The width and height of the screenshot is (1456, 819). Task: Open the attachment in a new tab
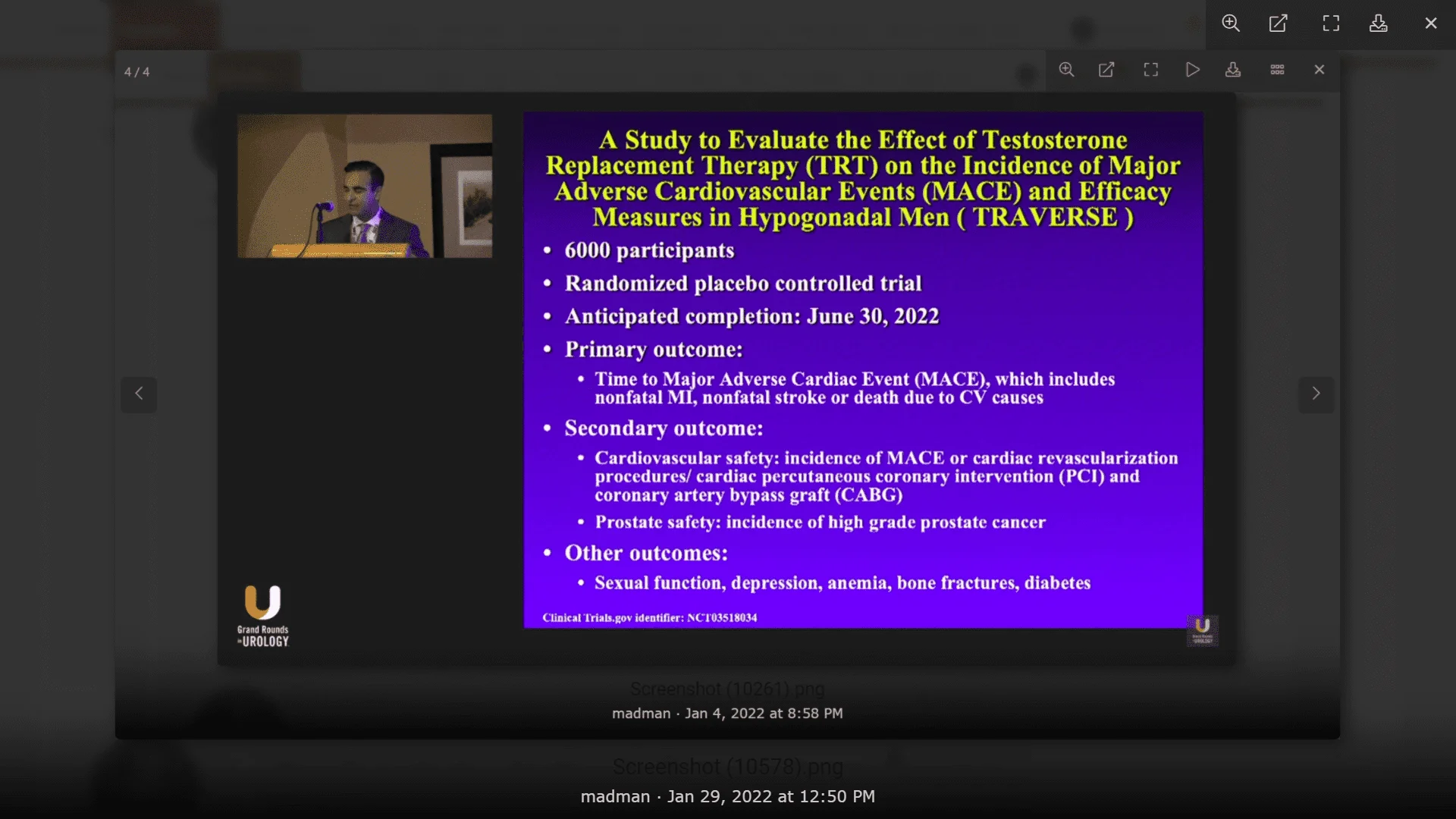pos(1107,69)
